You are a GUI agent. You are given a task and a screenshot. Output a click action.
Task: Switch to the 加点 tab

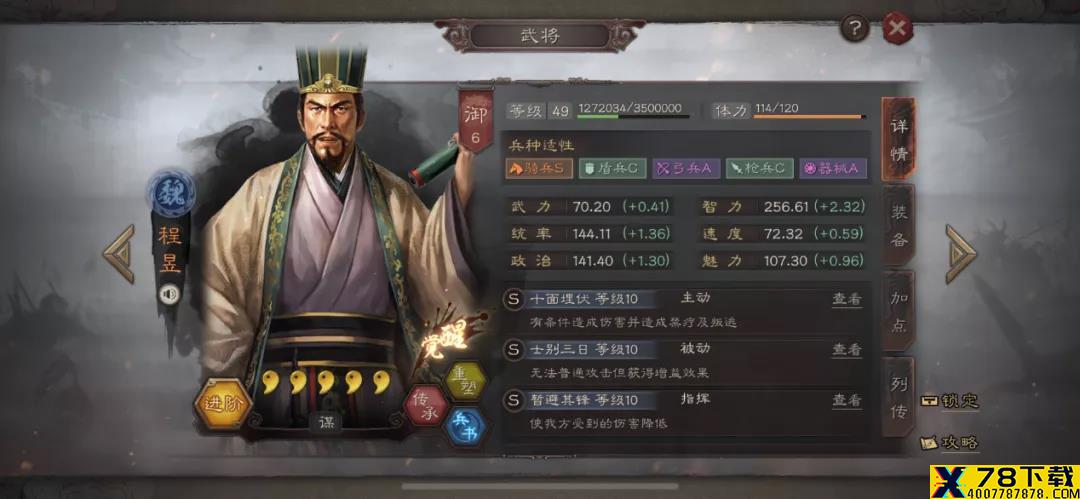pos(898,311)
